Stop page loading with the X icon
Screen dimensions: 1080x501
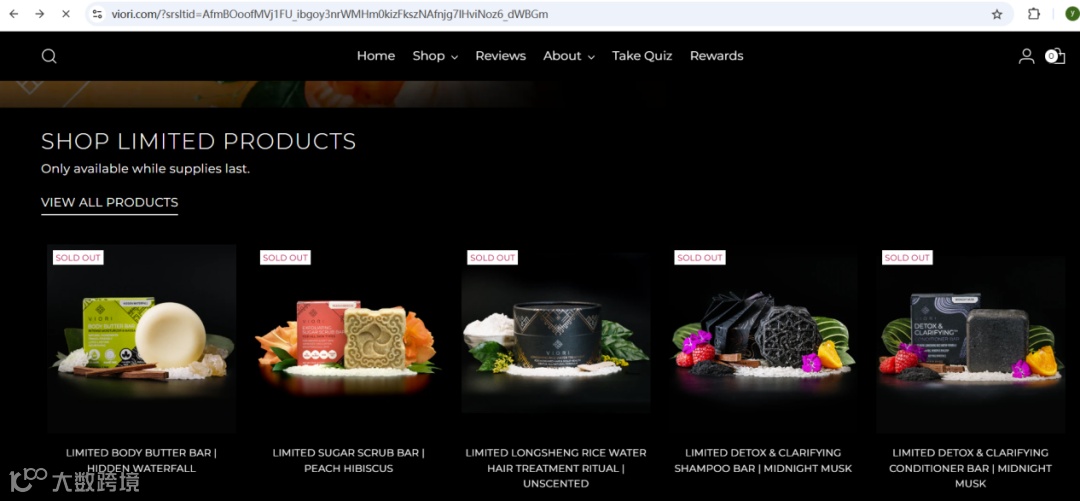[x=66, y=14]
